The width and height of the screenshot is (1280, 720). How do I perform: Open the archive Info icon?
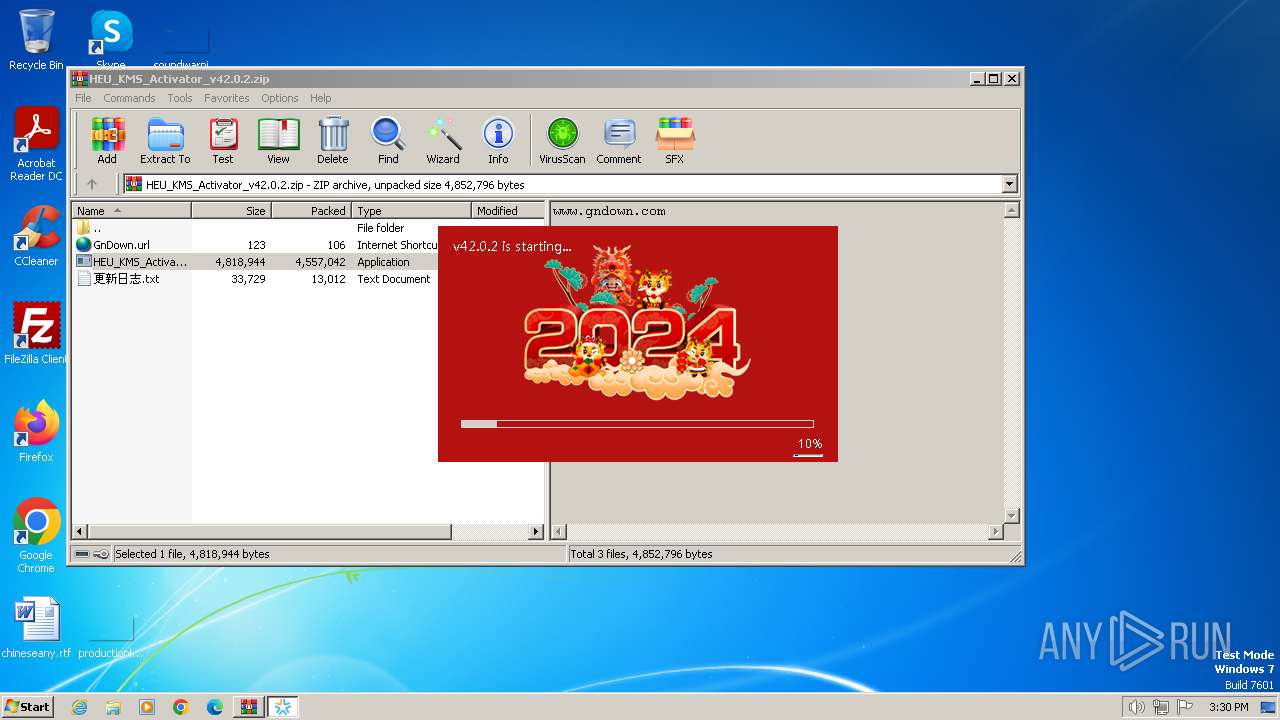[498, 140]
